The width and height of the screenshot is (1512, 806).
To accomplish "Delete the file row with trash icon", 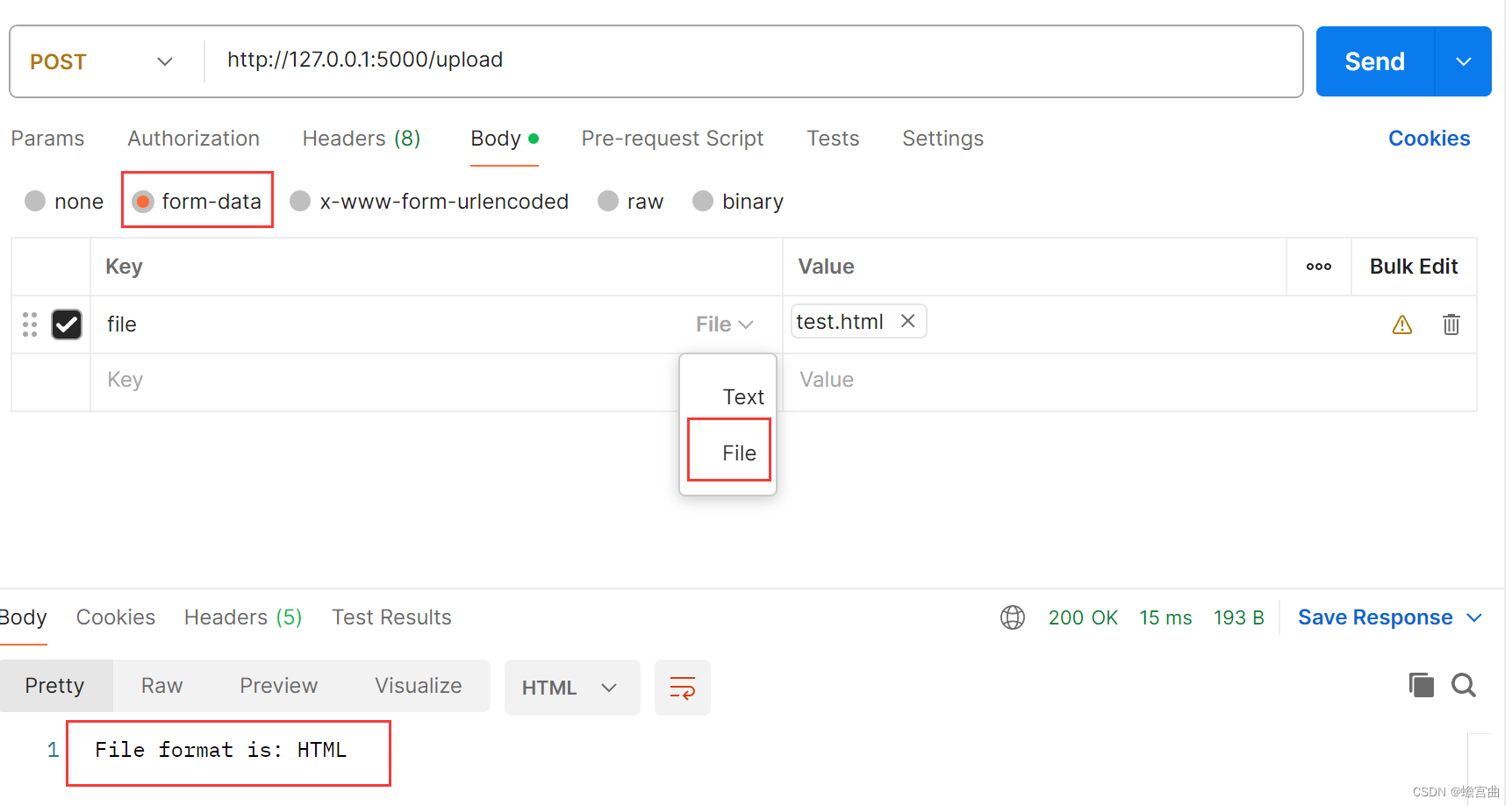I will coord(1451,325).
